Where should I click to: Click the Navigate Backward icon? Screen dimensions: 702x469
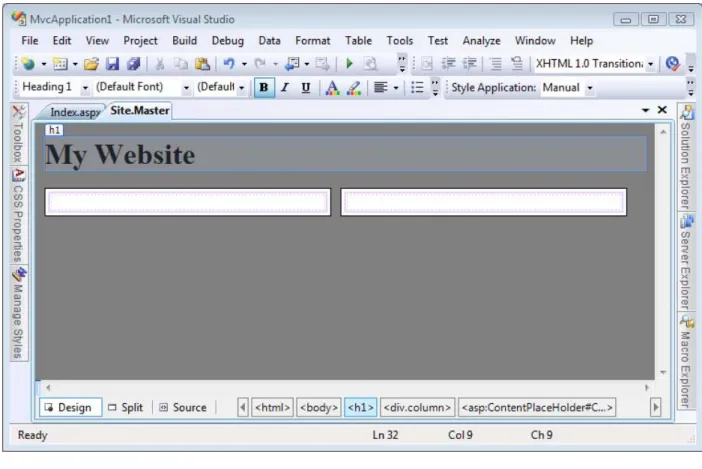[292, 64]
